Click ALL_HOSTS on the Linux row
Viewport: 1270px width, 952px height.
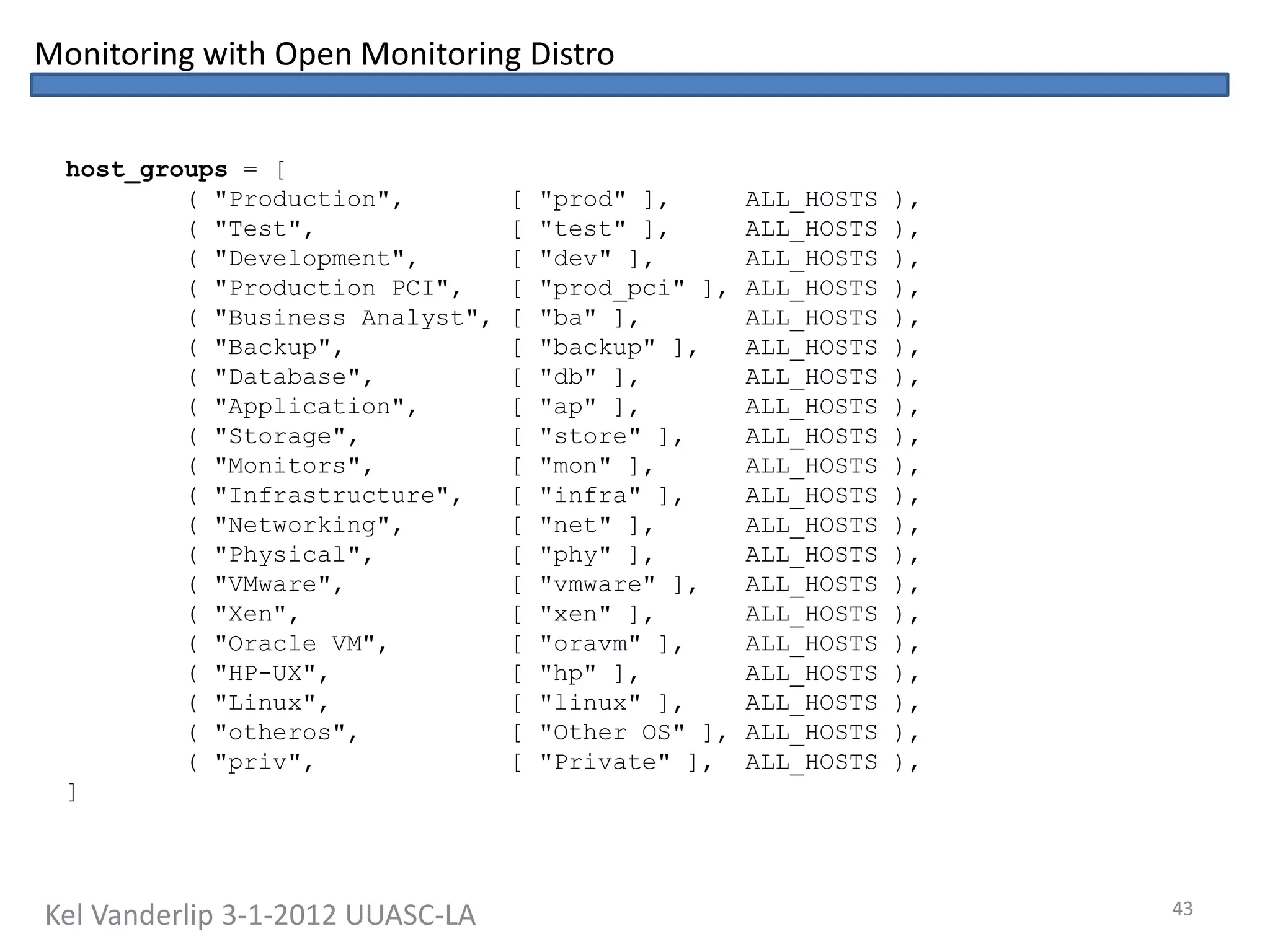click(x=811, y=703)
